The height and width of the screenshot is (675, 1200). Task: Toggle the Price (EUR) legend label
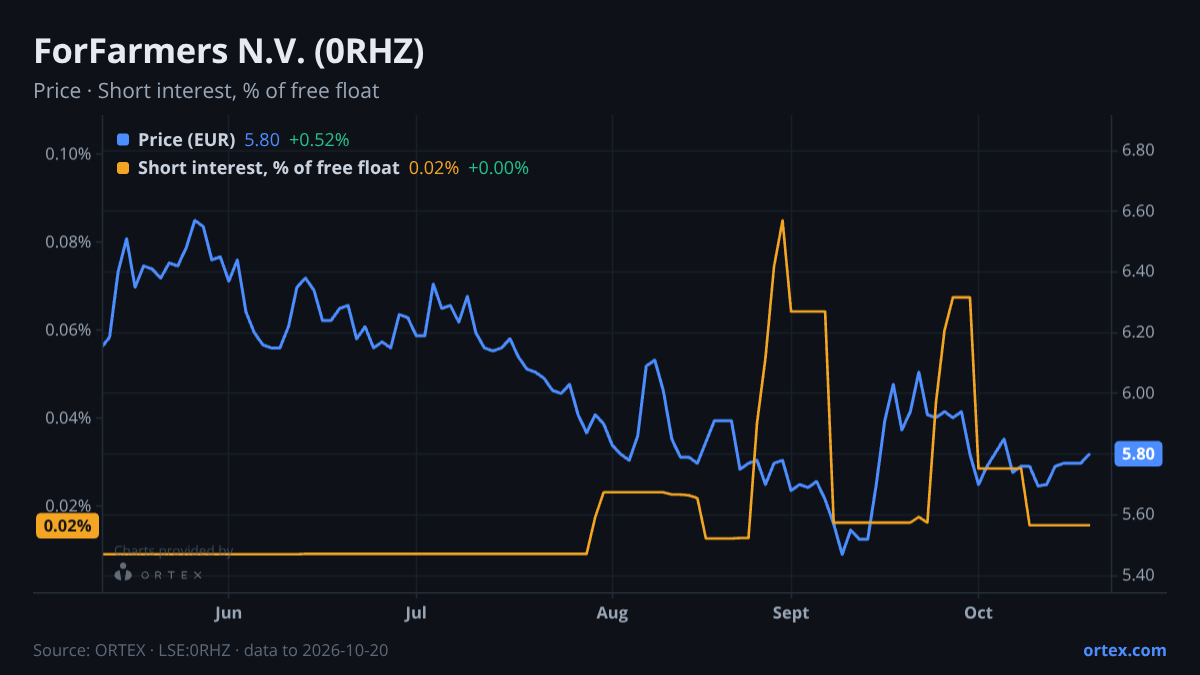click(x=187, y=140)
